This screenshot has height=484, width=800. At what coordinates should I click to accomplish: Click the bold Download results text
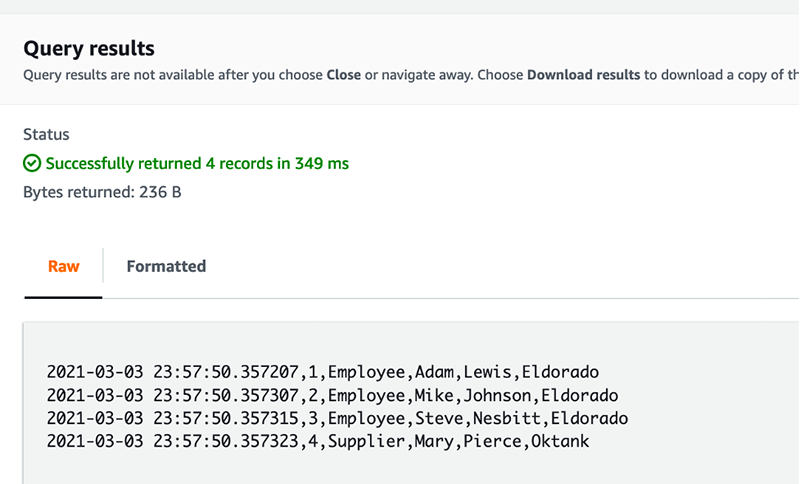[x=584, y=75]
